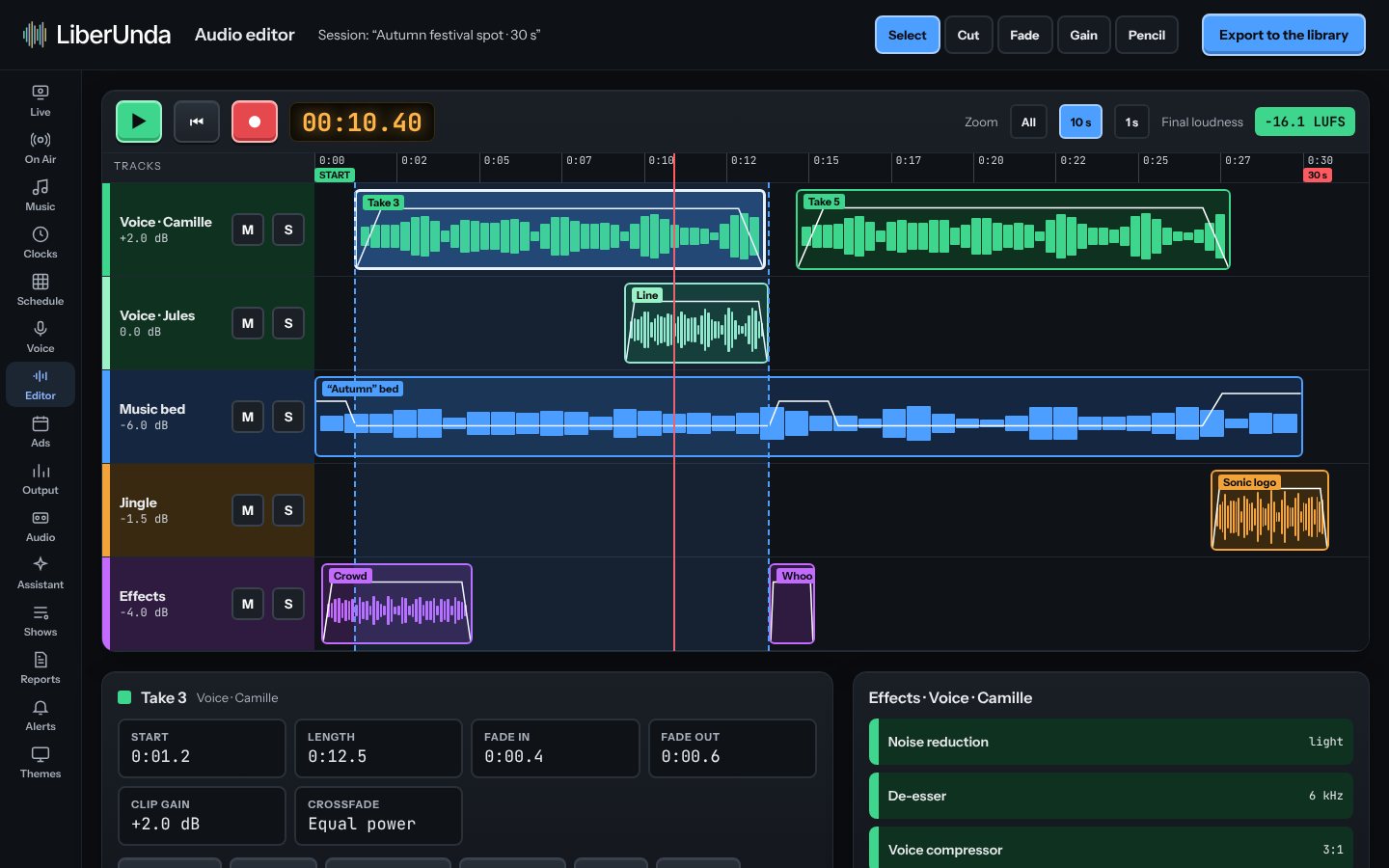1389x868 pixels.
Task: Open the Noise reduction effect row
Action: click(1111, 742)
